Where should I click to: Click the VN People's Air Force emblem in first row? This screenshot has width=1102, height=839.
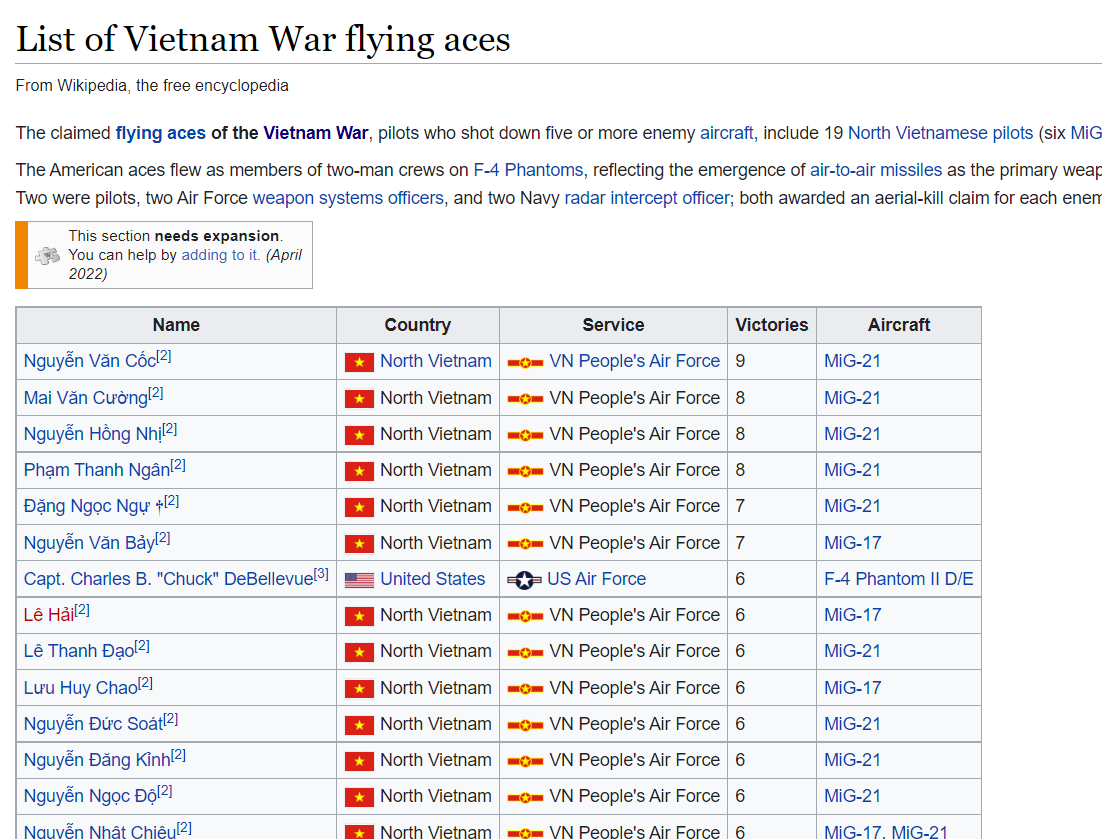coord(525,363)
